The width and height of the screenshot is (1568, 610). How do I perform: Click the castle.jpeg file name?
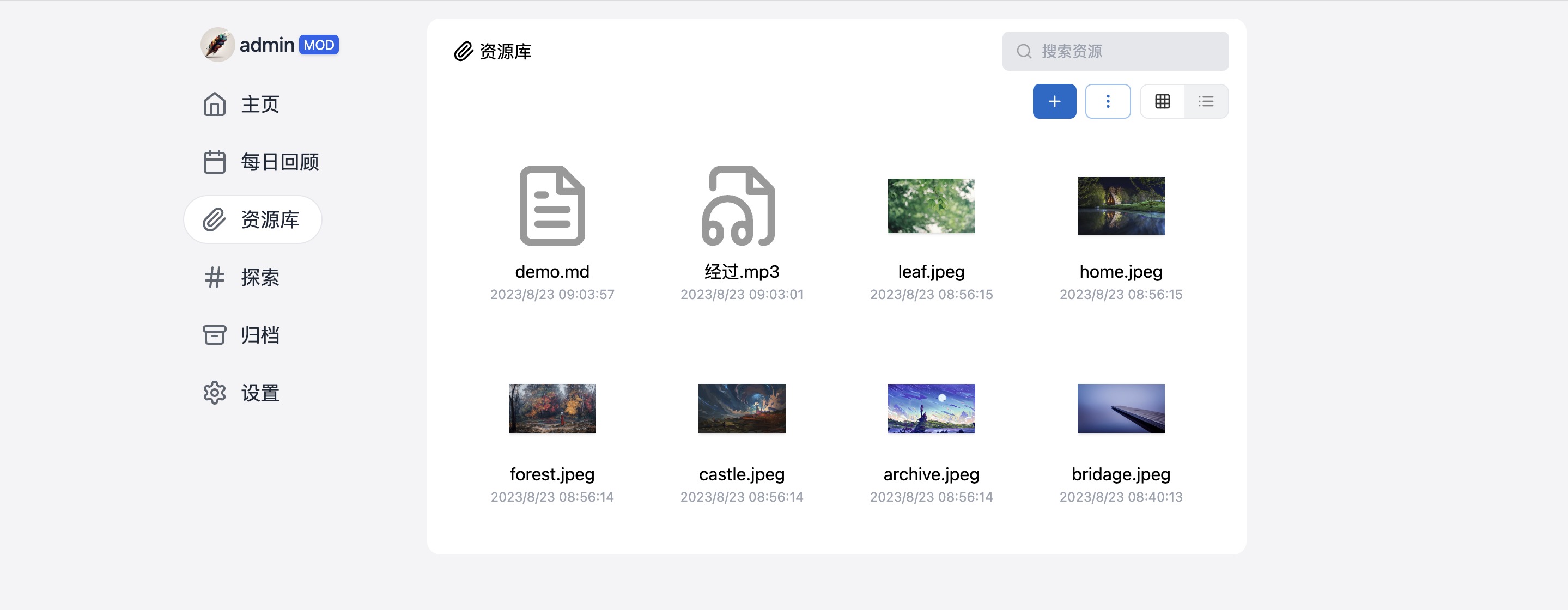pyautogui.click(x=742, y=474)
